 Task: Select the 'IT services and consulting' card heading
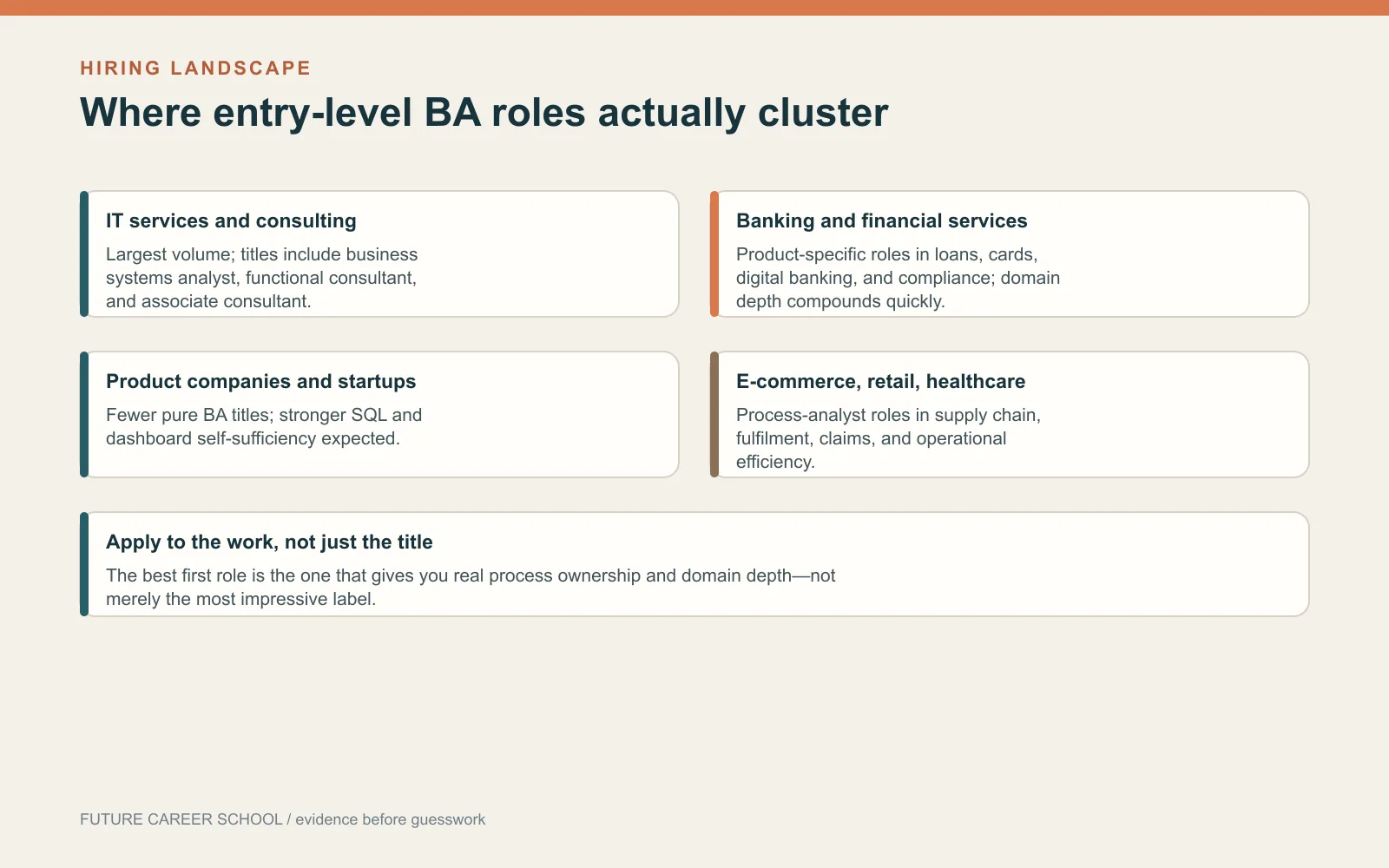(231, 220)
